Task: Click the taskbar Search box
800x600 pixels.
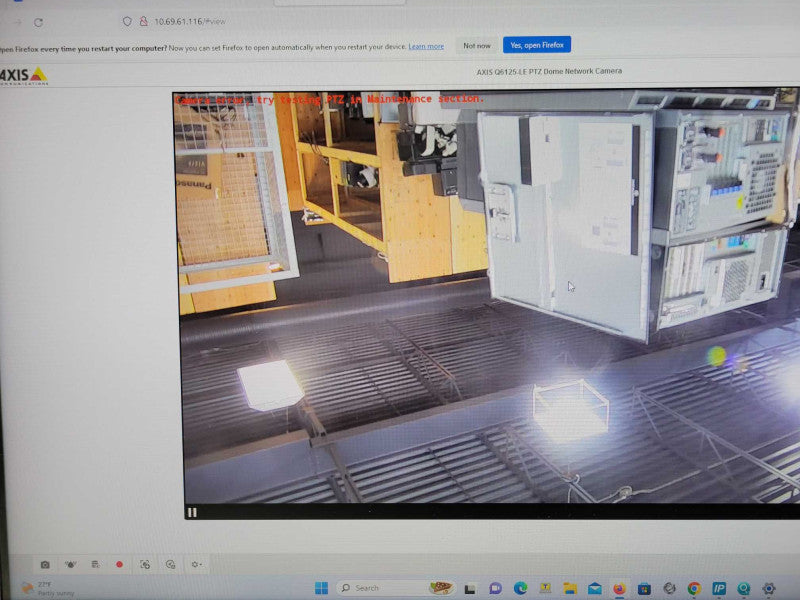Action: click(x=396, y=588)
